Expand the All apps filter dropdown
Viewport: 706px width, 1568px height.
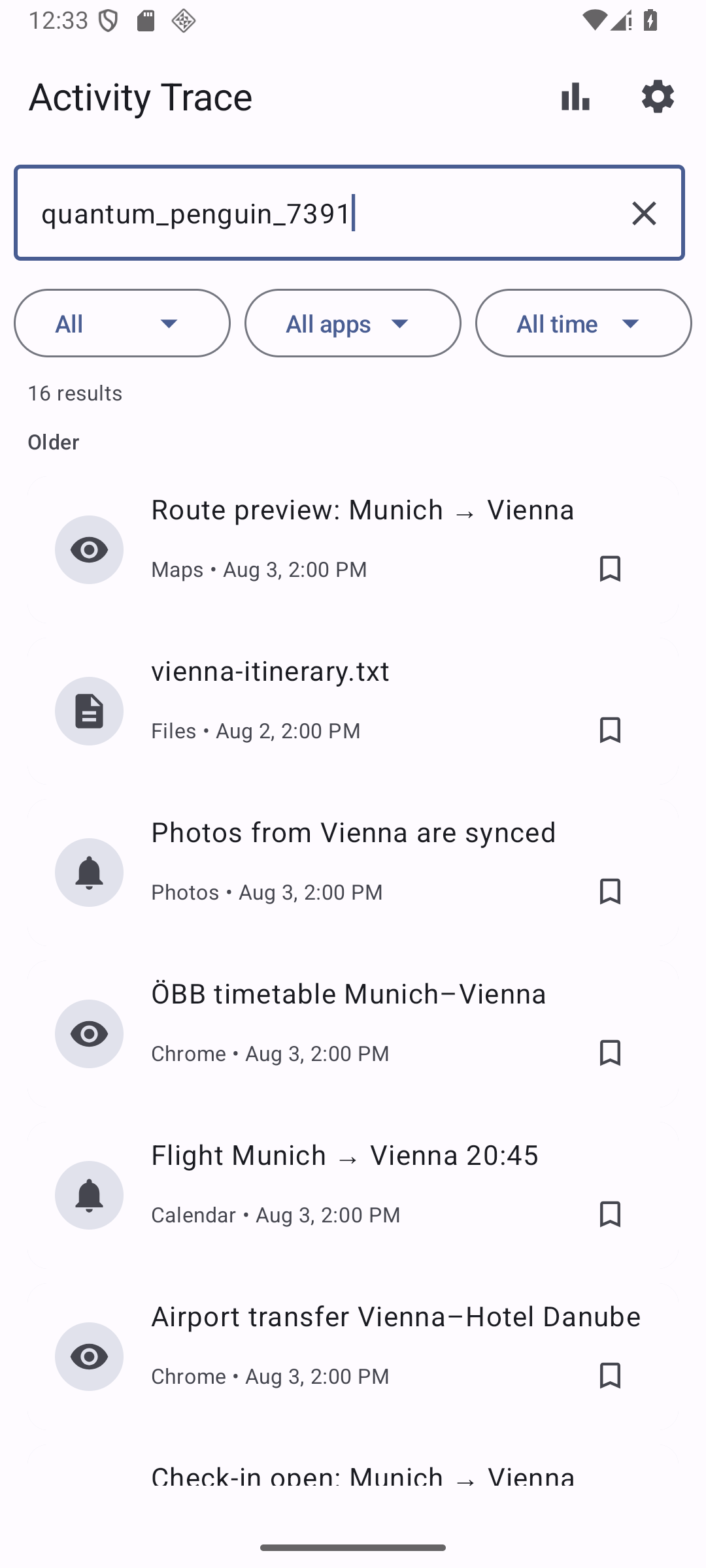click(353, 323)
